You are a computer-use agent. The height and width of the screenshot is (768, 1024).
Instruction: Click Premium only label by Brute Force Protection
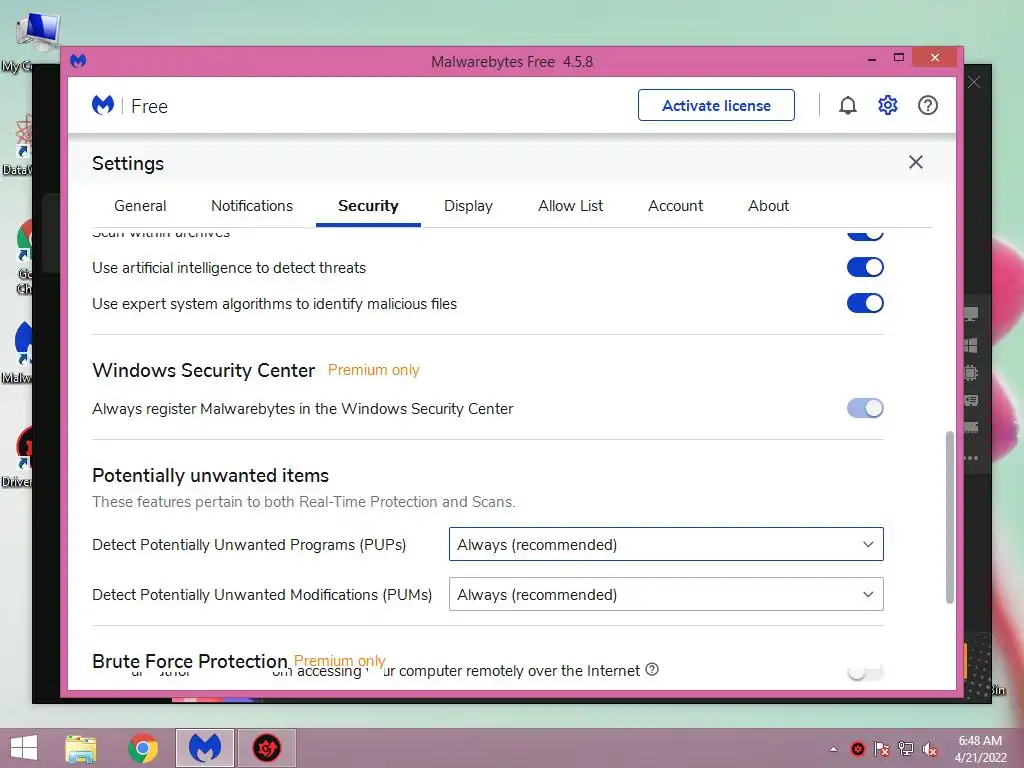[340, 660]
